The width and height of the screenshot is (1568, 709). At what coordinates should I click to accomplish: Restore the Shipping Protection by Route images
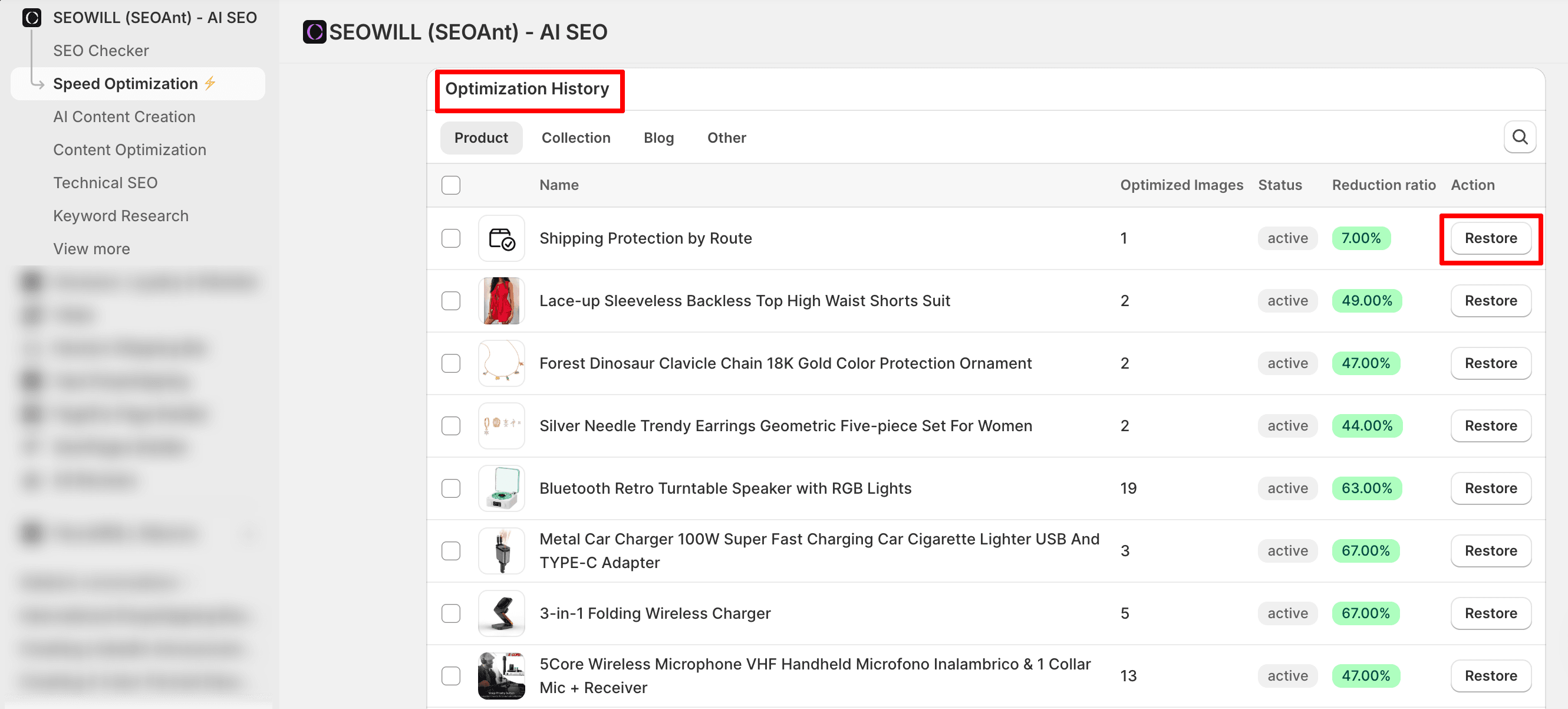click(1490, 238)
